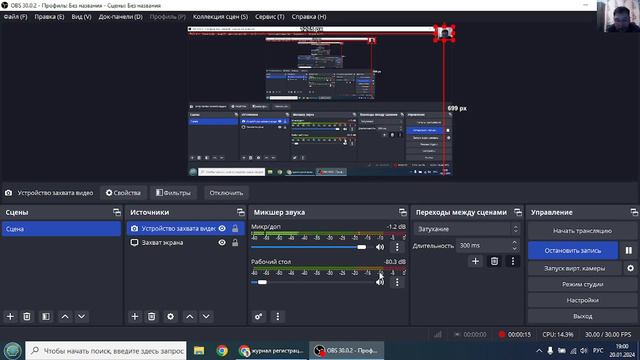Click the Фильтры button
This screenshot has height=360, width=640.
[x=173, y=193]
